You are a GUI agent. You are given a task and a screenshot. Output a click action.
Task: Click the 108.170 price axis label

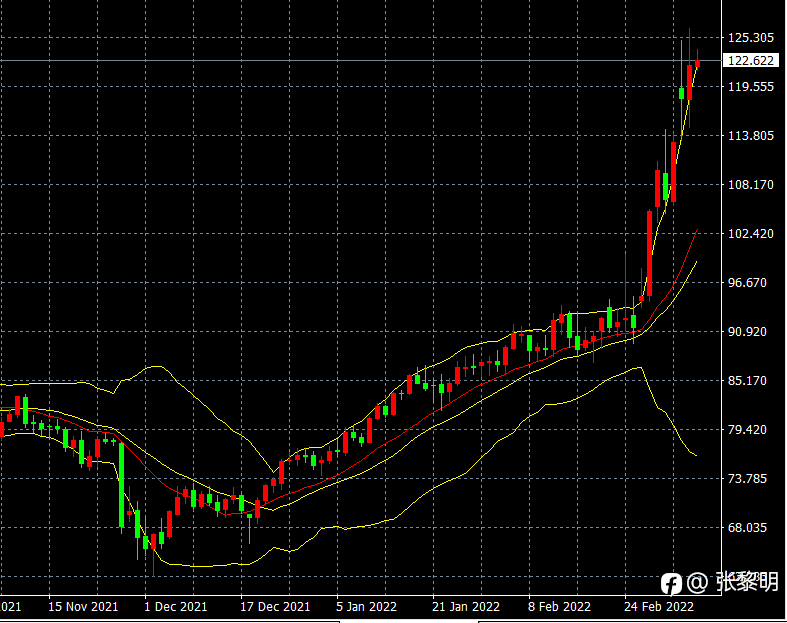(751, 185)
